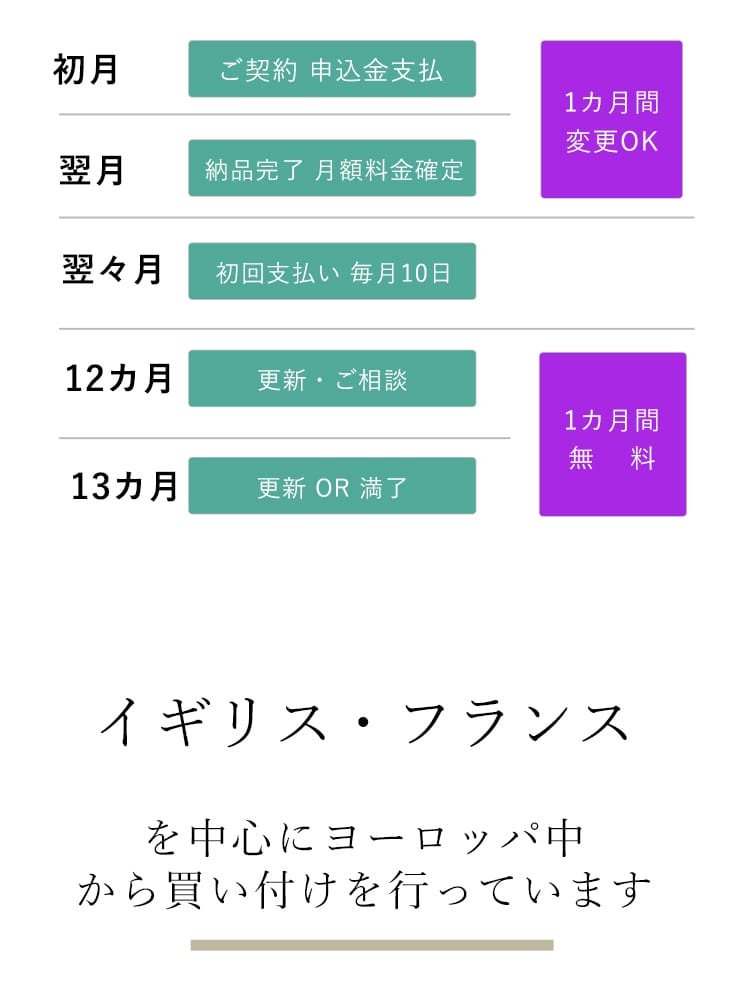This screenshot has width=745, height=1000.
Task: Click the divider line below 翌々月 row
Action: [x=376, y=329]
